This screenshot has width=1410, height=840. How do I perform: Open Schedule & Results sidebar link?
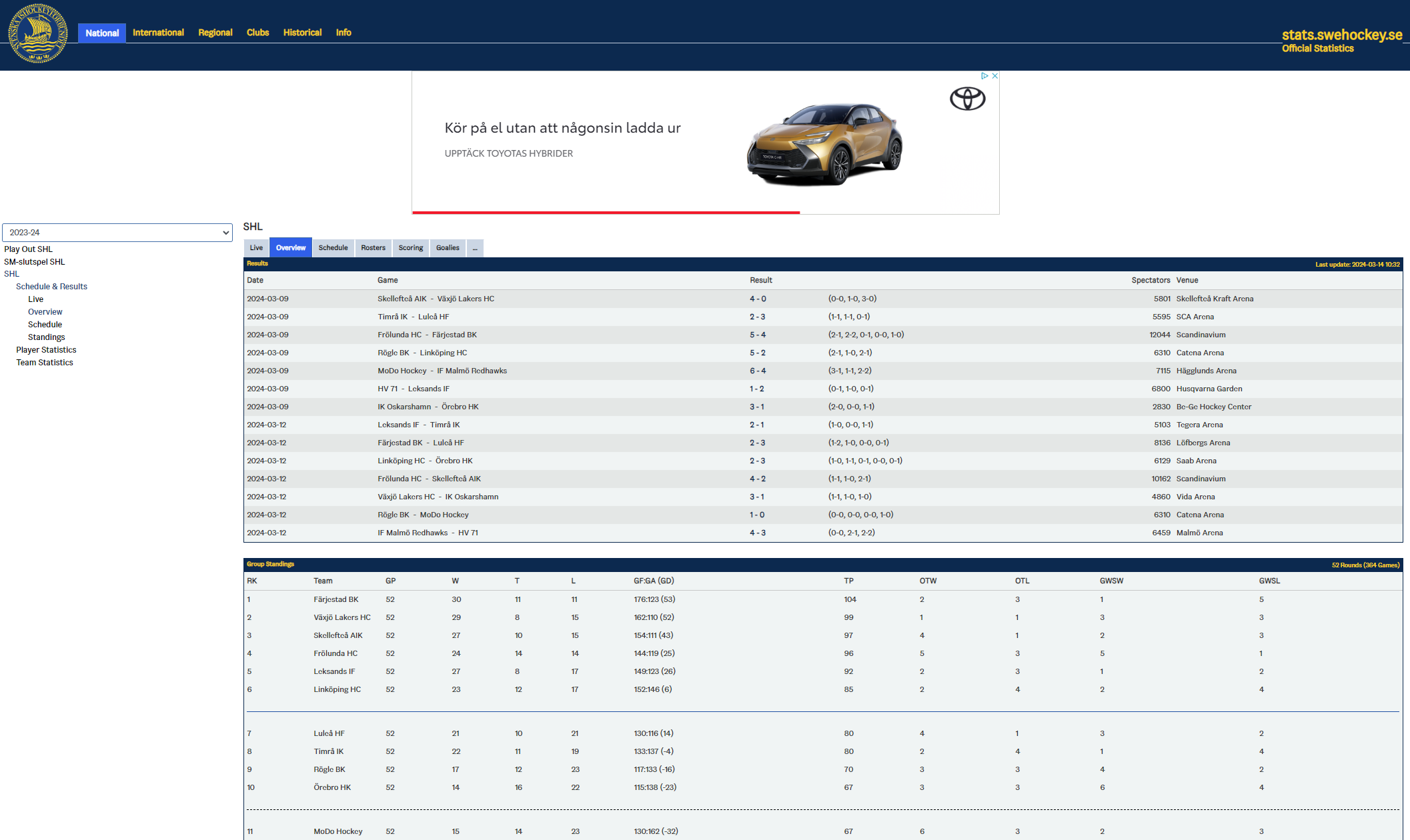[51, 287]
